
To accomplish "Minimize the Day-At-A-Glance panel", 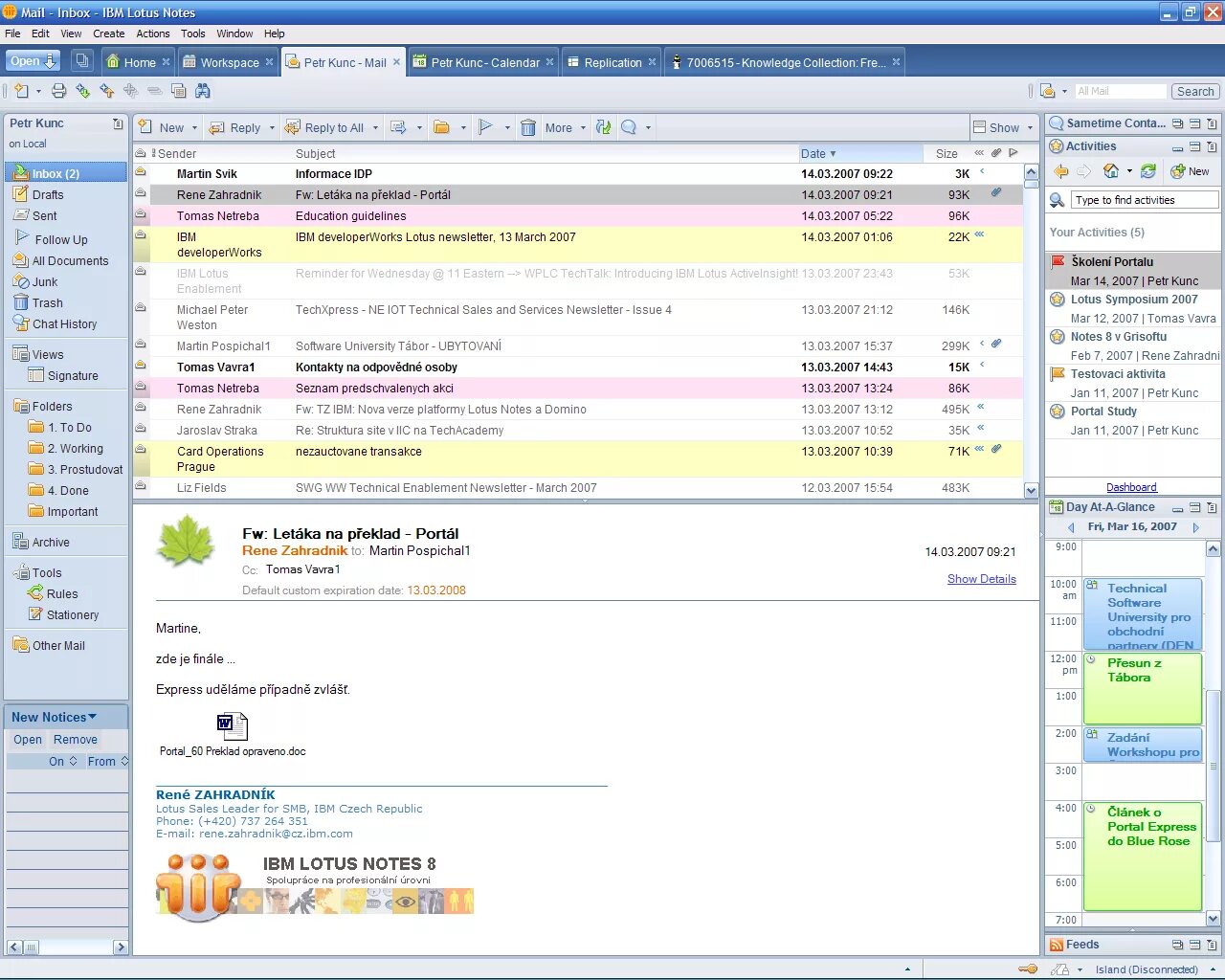I will (x=1177, y=508).
